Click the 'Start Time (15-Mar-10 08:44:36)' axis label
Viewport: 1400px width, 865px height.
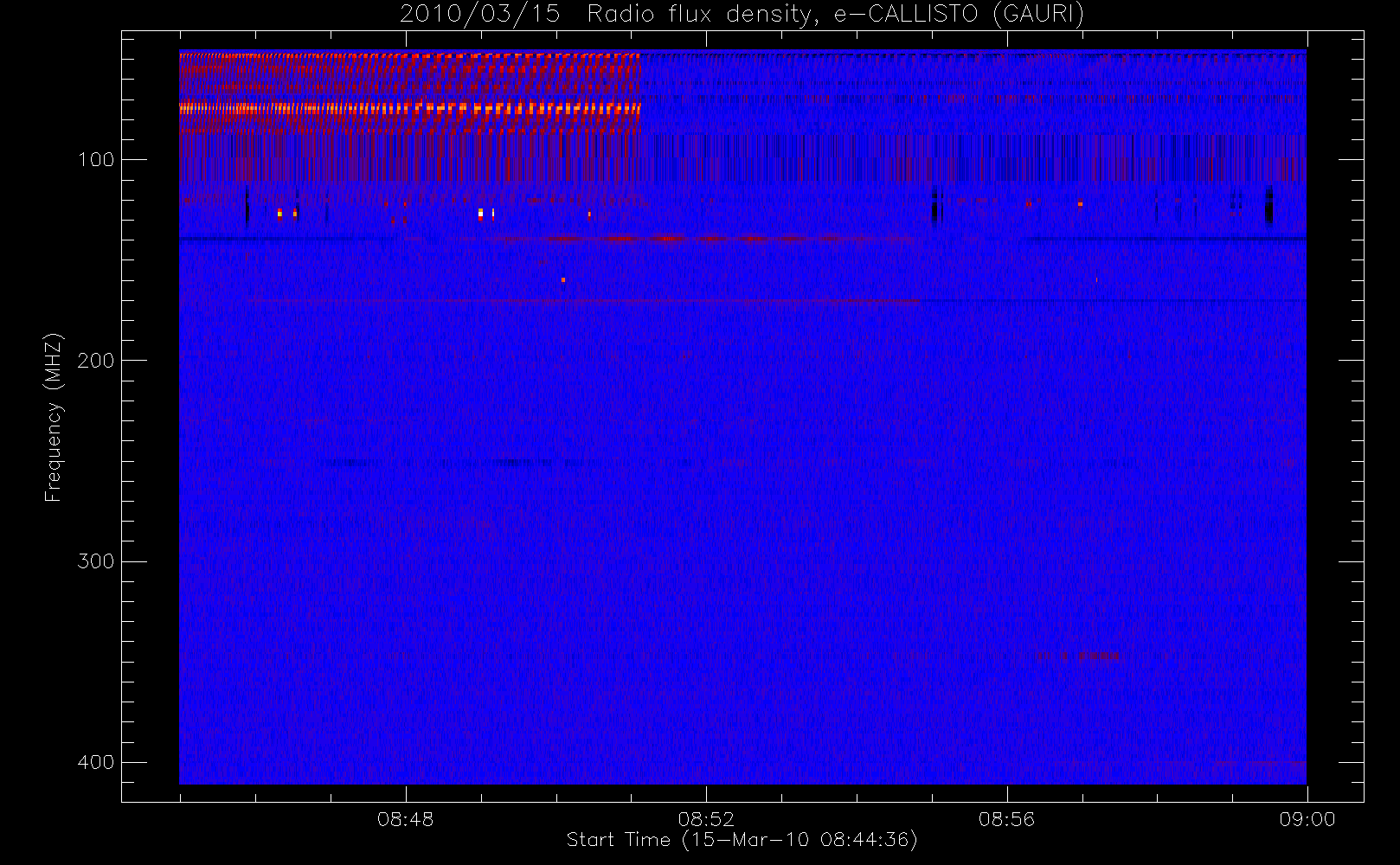pyautogui.click(x=742, y=840)
